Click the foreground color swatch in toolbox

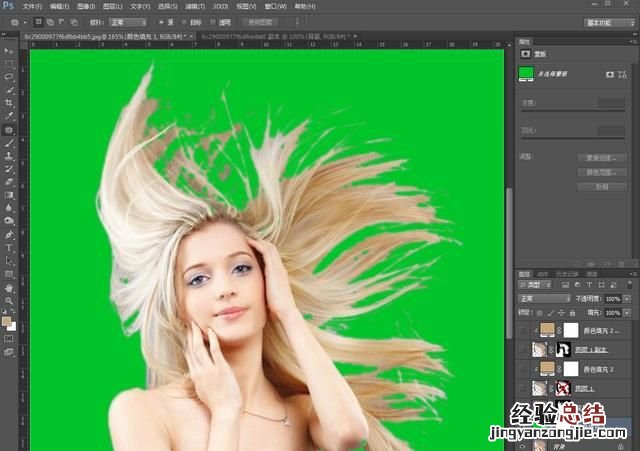(x=7, y=321)
